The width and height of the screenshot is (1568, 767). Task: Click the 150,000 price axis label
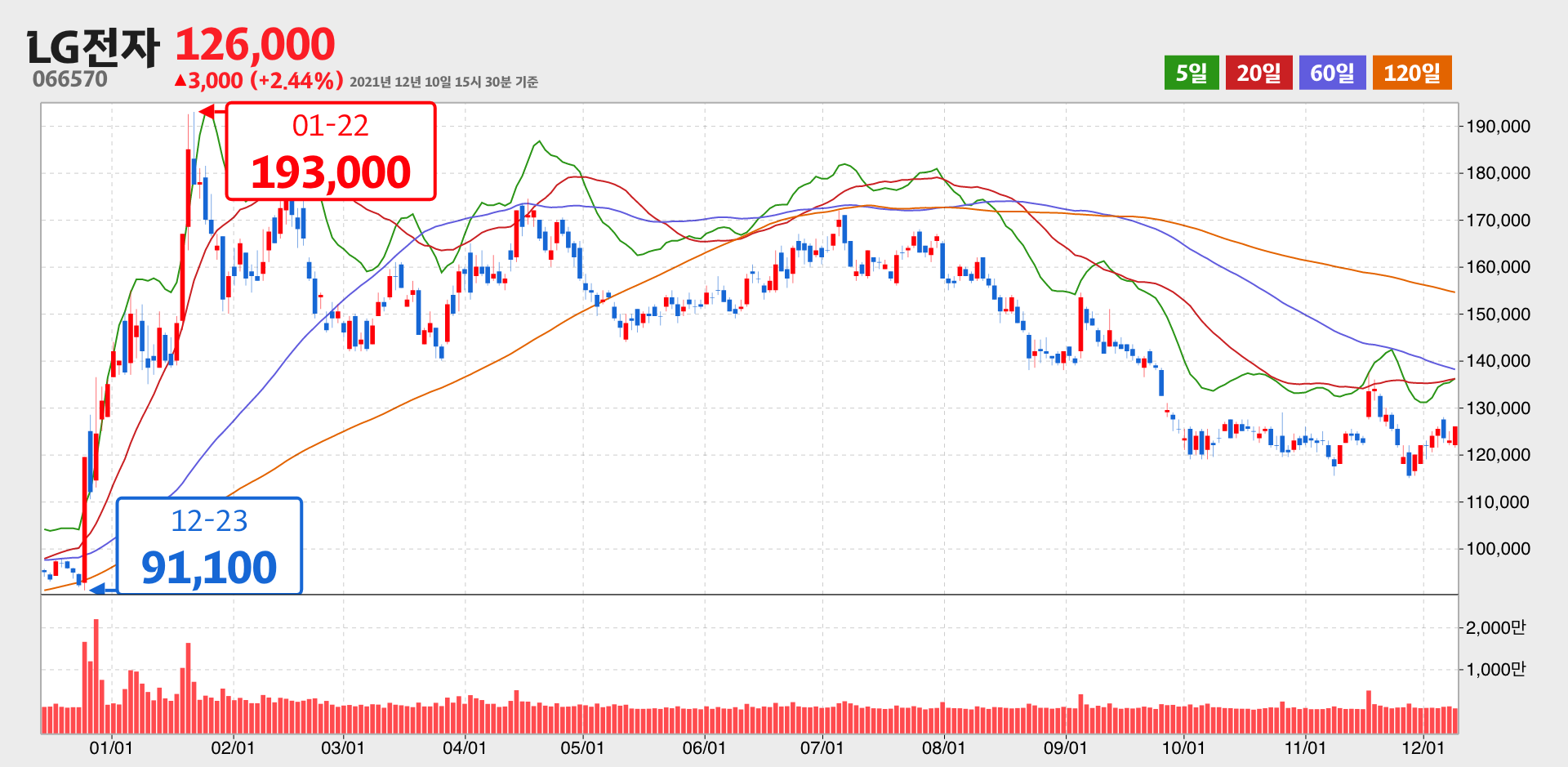tap(1498, 314)
